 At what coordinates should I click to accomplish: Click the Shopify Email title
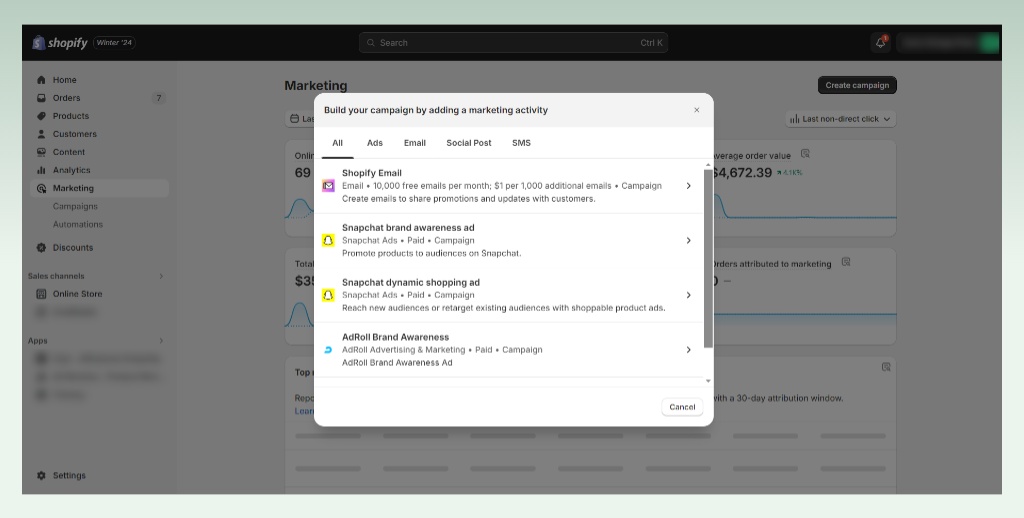[x=372, y=173]
